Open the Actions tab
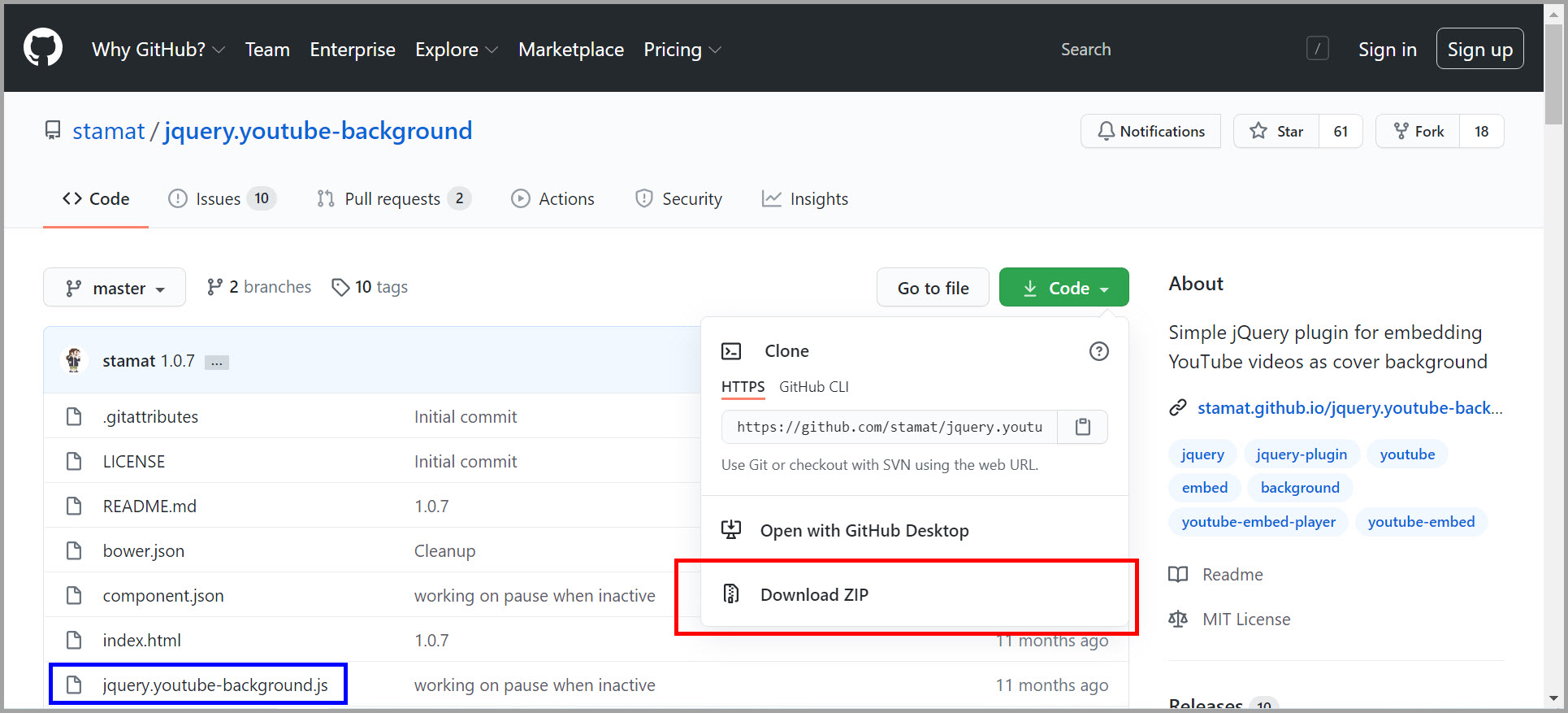 coord(552,199)
